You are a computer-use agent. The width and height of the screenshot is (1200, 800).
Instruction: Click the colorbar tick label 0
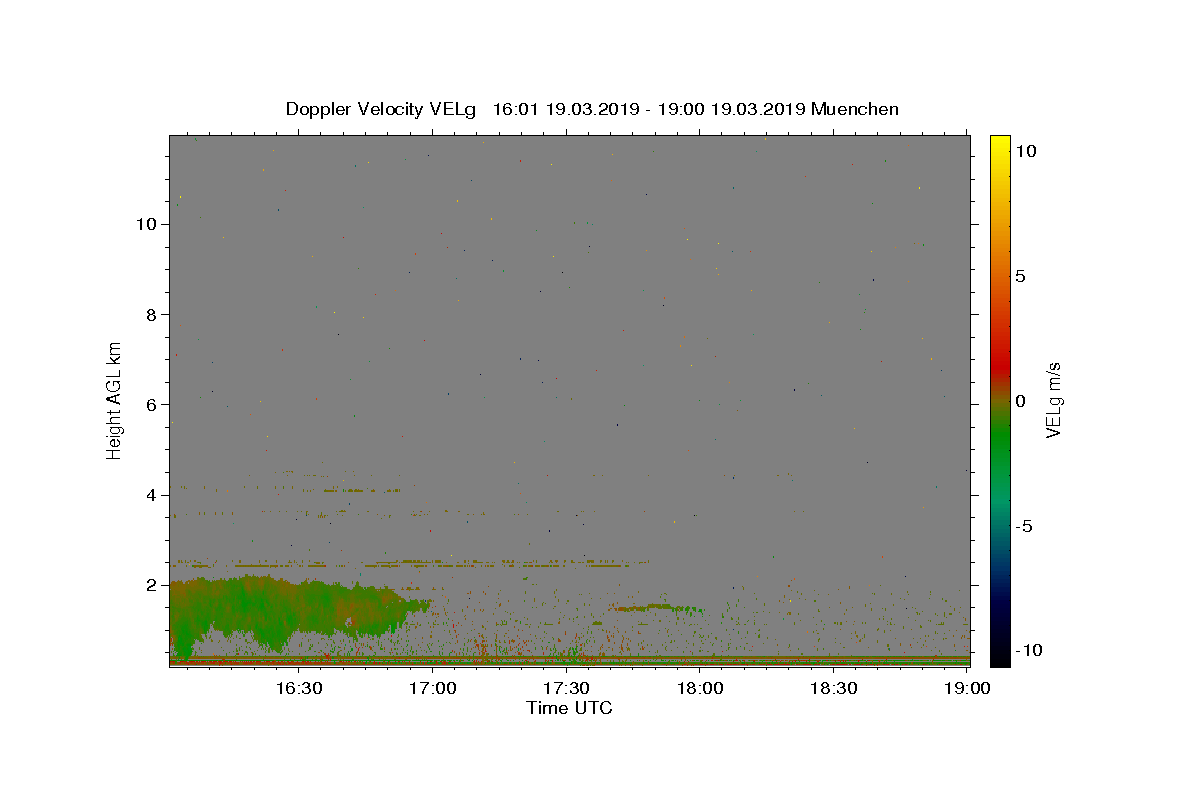[1020, 401]
